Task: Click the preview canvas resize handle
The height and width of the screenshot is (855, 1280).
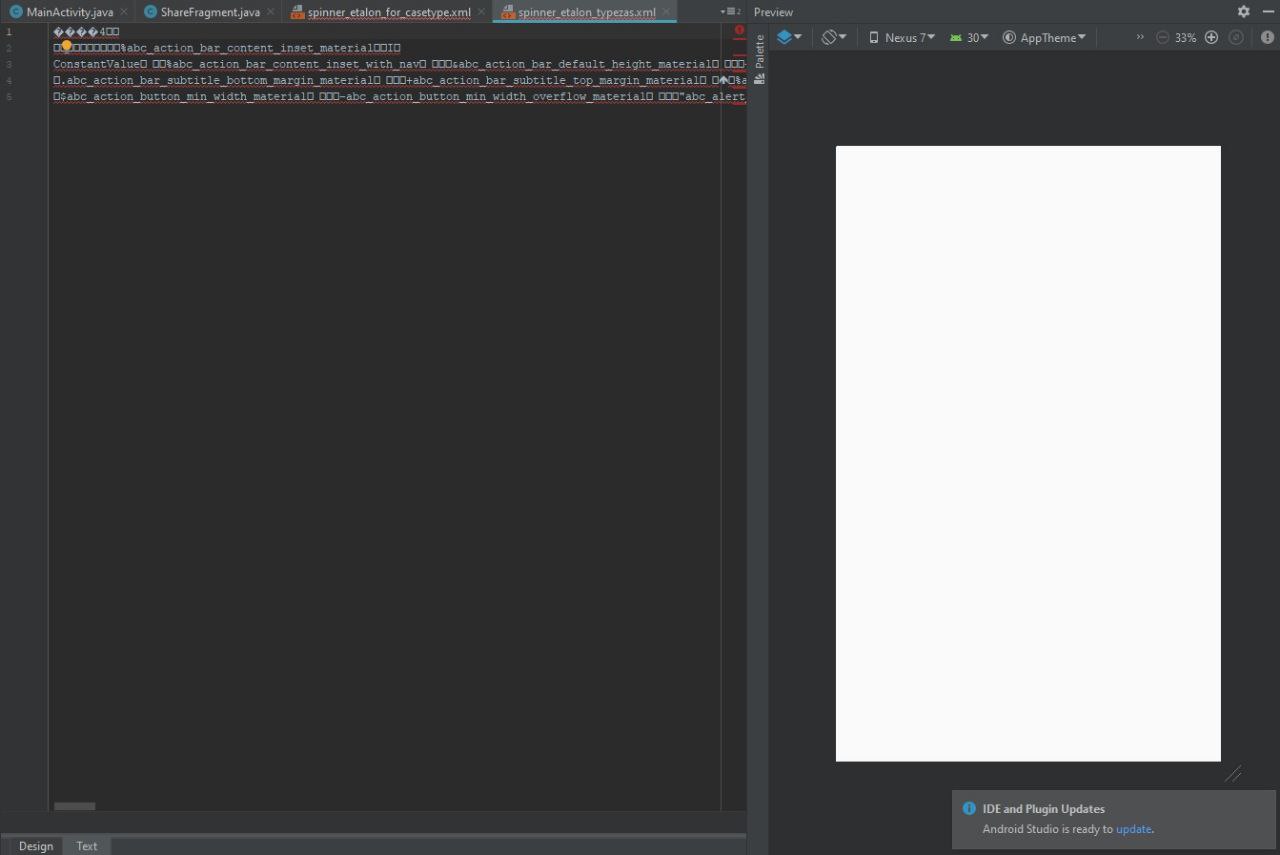Action: (1233, 774)
